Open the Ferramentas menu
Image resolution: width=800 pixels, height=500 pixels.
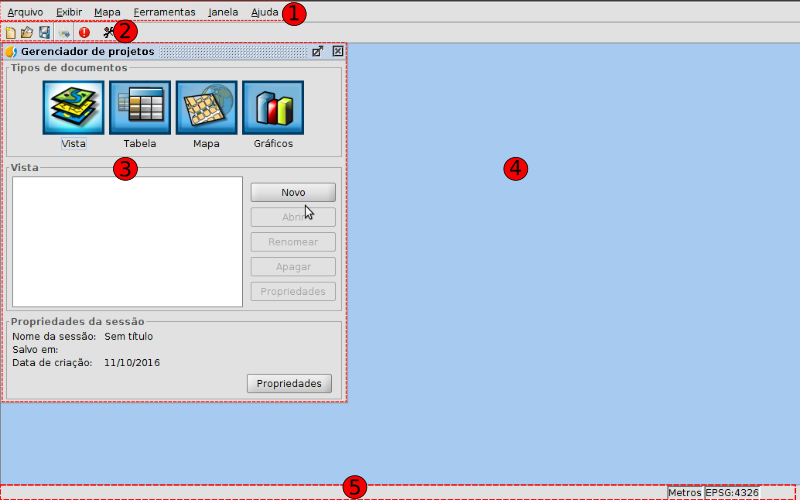point(164,12)
